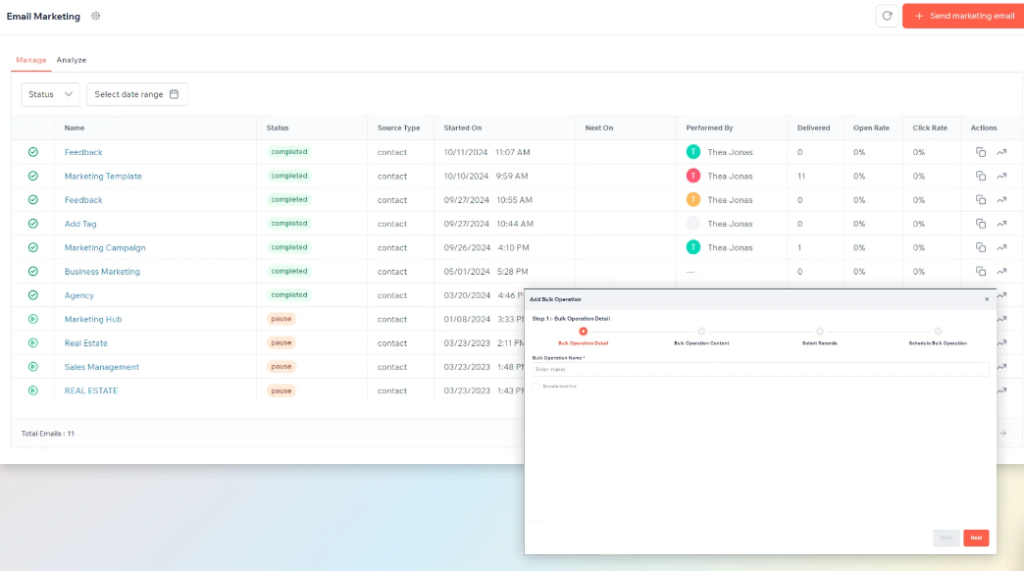Open analytics trend icon for Marketing Template row

click(1002, 176)
